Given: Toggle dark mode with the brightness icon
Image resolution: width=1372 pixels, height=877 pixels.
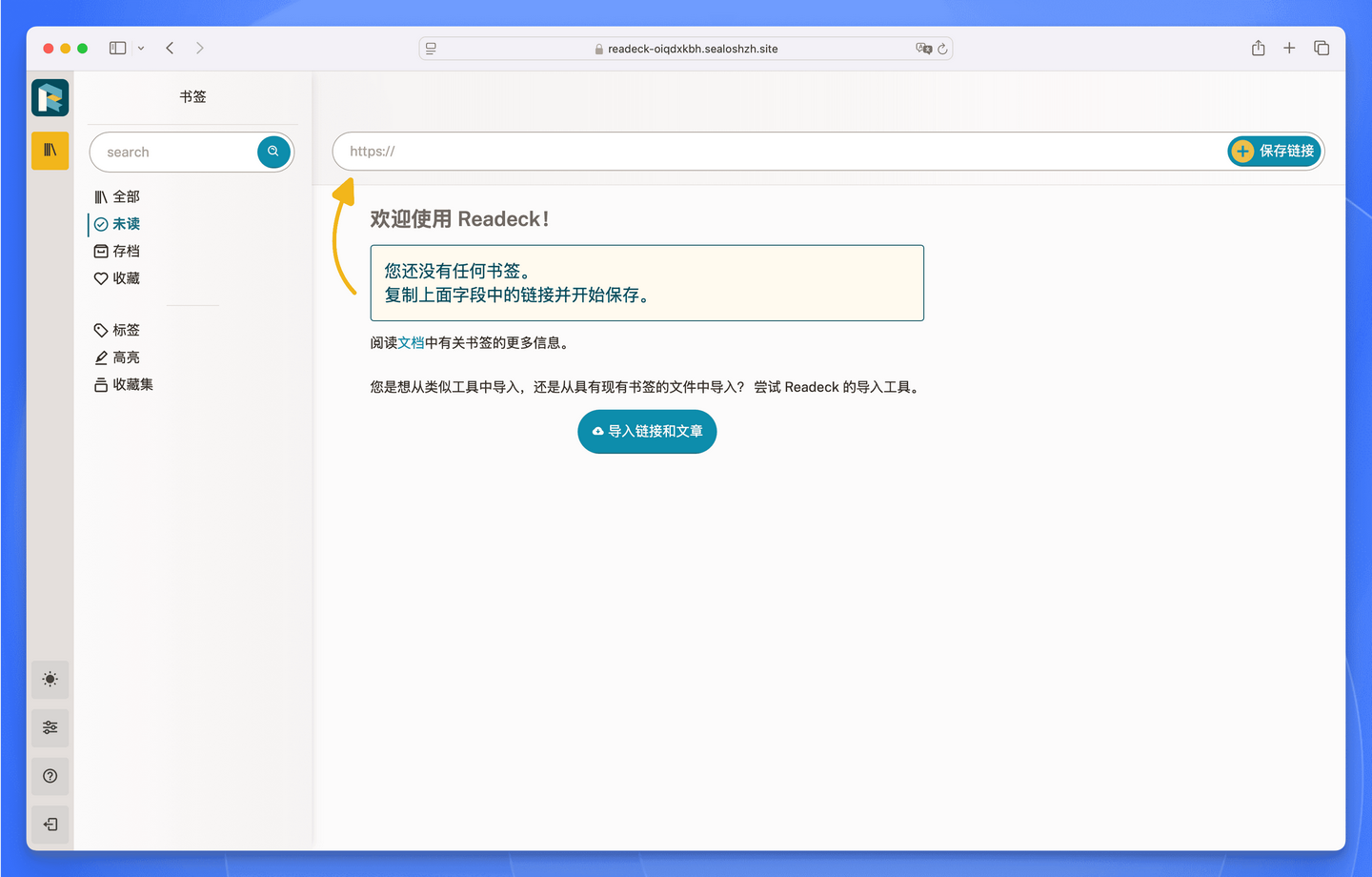Looking at the screenshot, I should pos(50,679).
